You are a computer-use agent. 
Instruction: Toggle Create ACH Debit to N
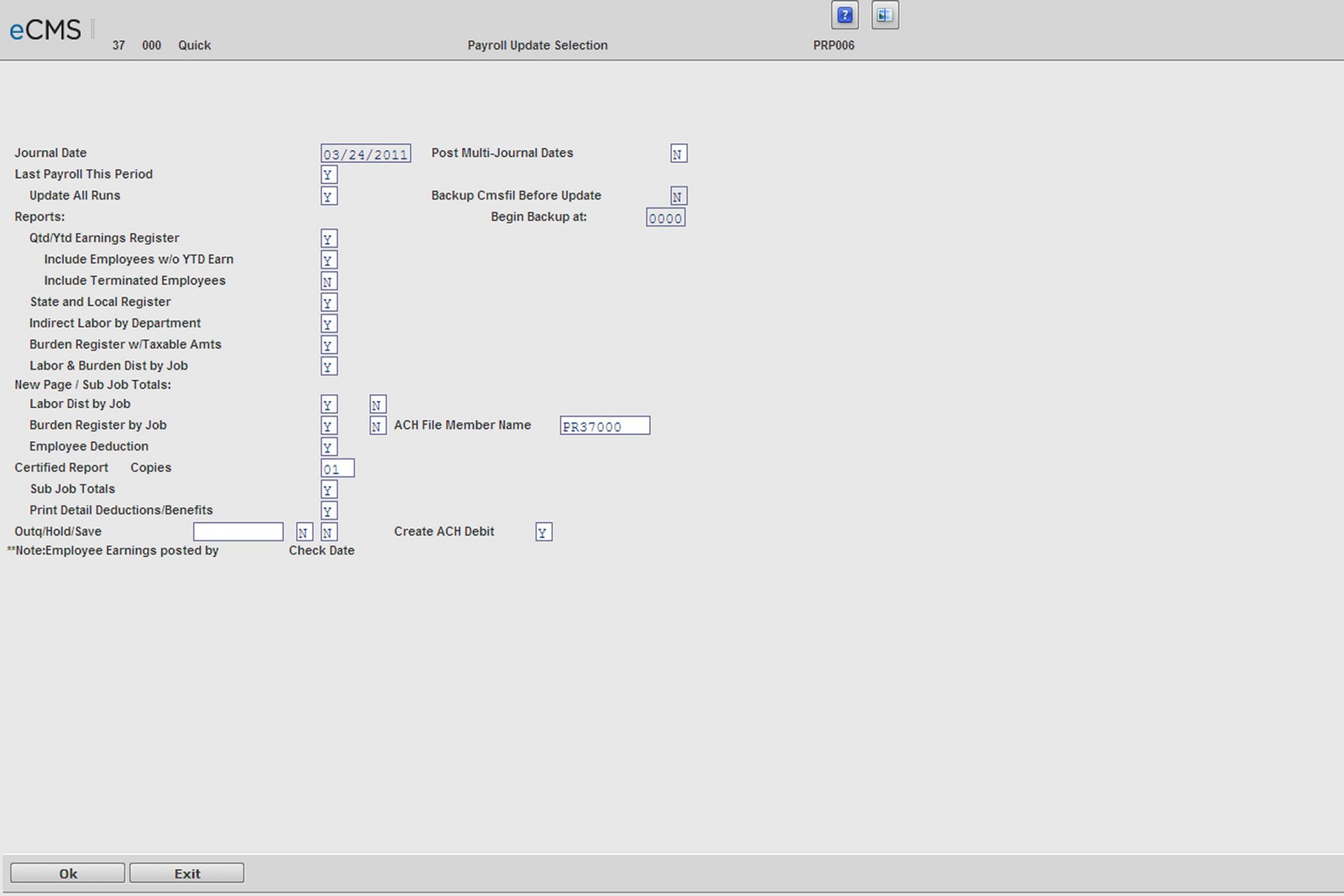(x=544, y=531)
